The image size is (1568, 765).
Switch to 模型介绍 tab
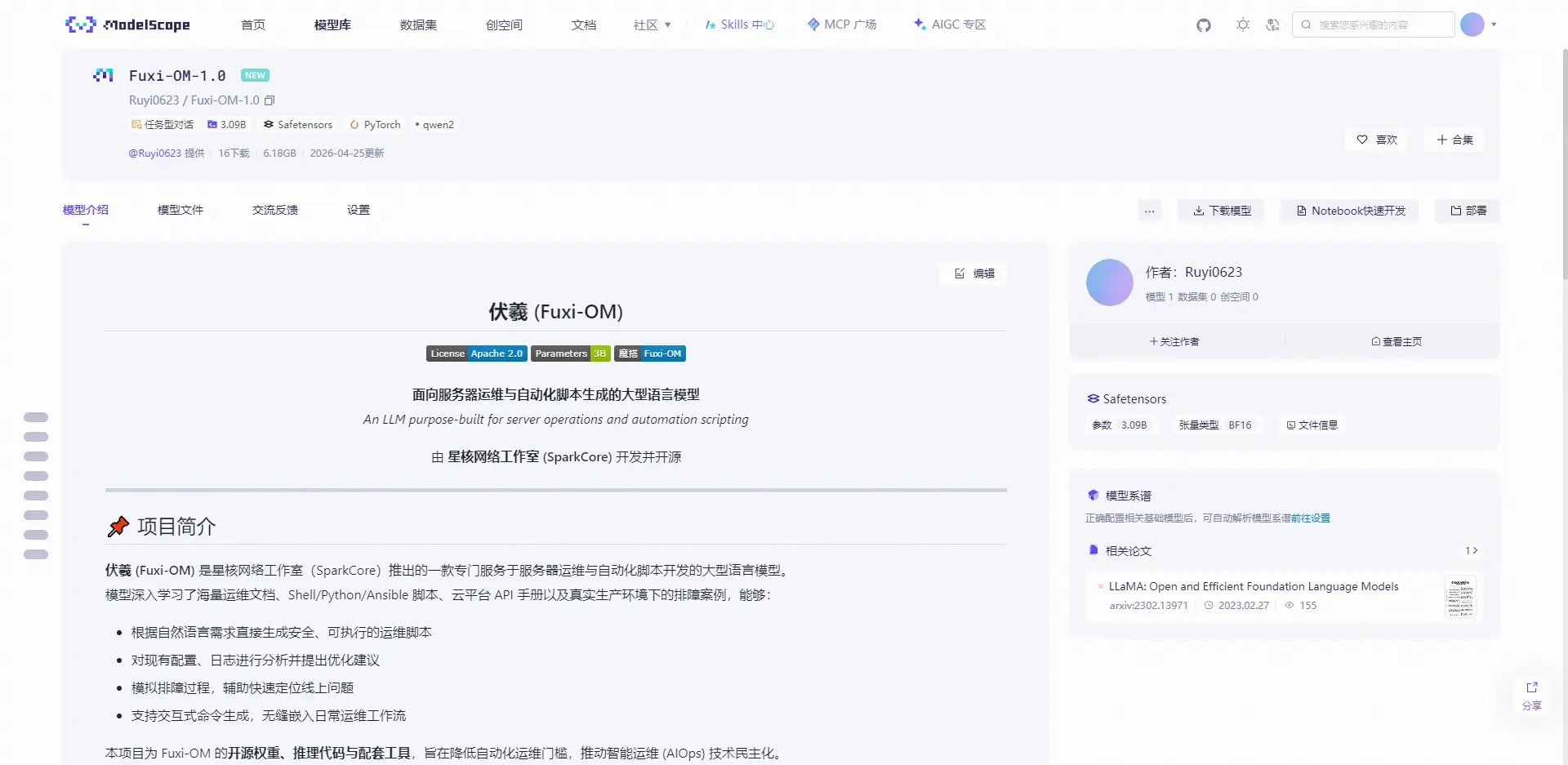(x=86, y=210)
